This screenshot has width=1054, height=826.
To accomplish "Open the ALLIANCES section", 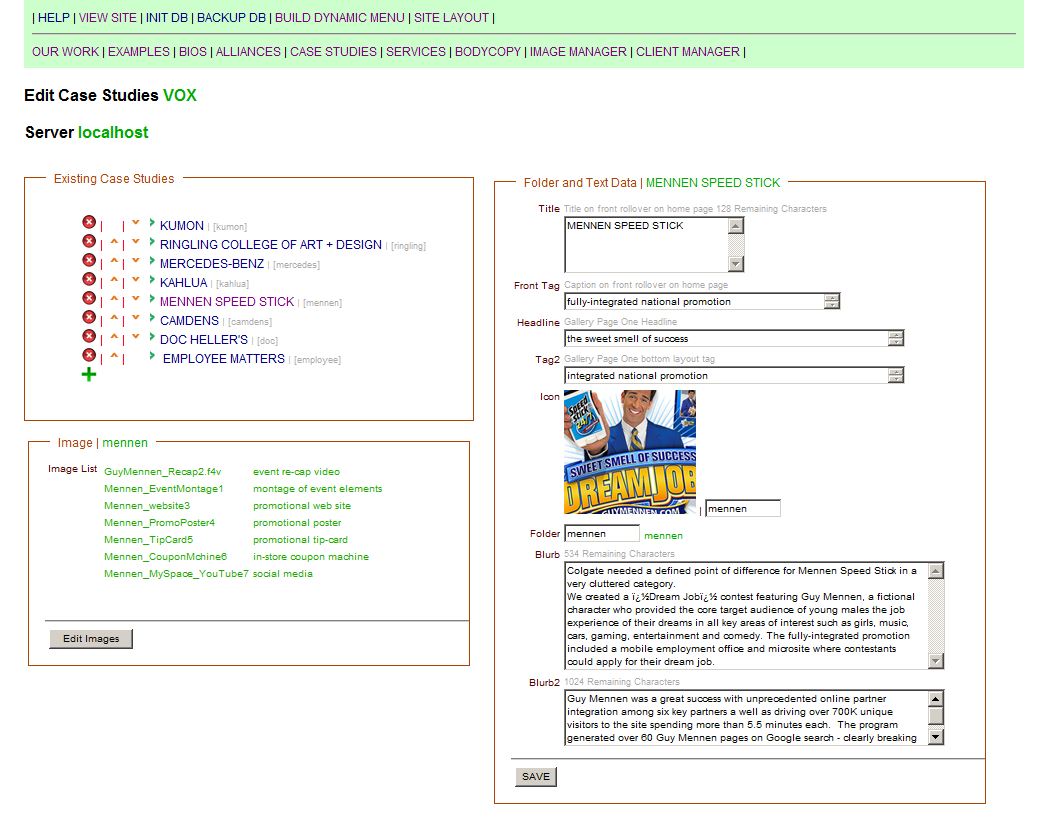I will click(248, 52).
